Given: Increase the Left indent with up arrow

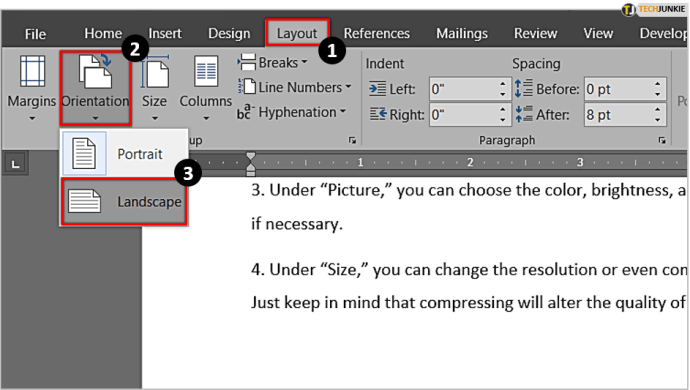Looking at the screenshot, I should click(503, 84).
